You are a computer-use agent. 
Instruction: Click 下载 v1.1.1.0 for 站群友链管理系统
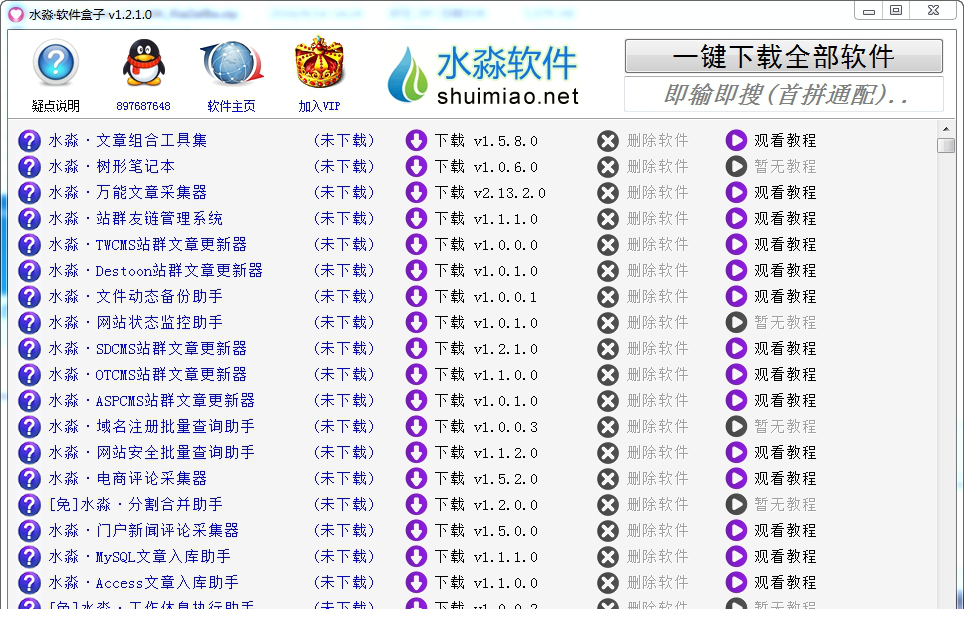pos(486,219)
